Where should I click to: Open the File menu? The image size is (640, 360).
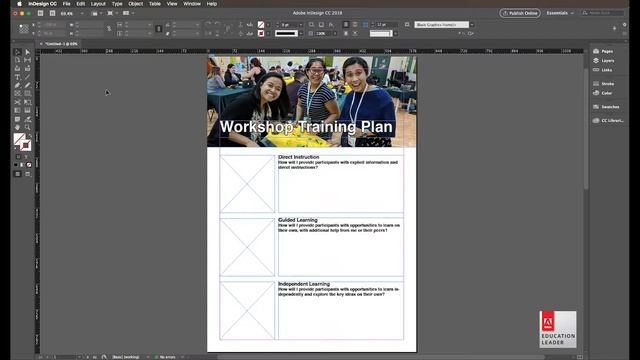click(x=67, y=4)
